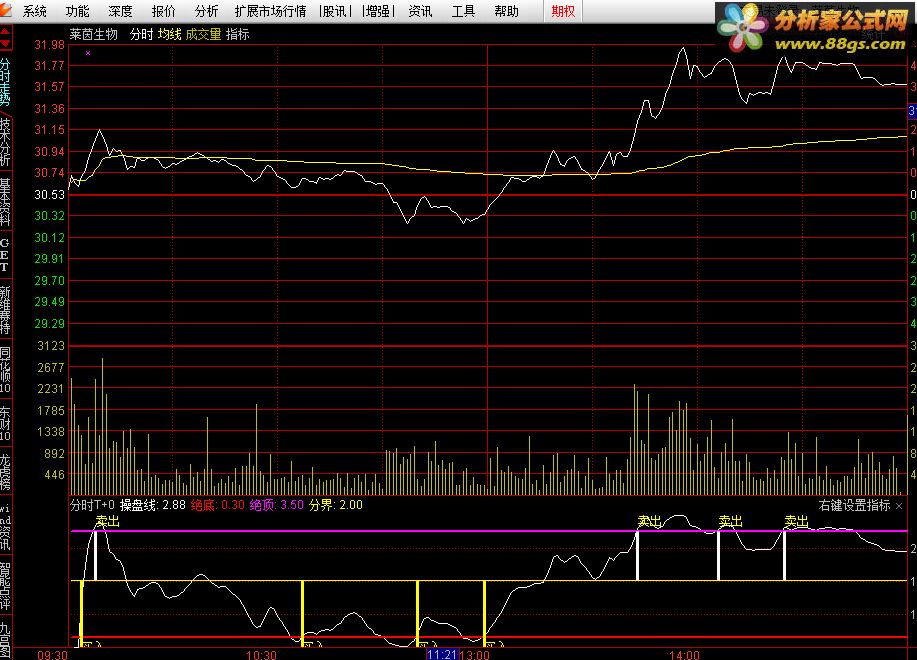The height and width of the screenshot is (660, 917).
Task: Open the 扩展市场行情 menu
Action: point(270,11)
